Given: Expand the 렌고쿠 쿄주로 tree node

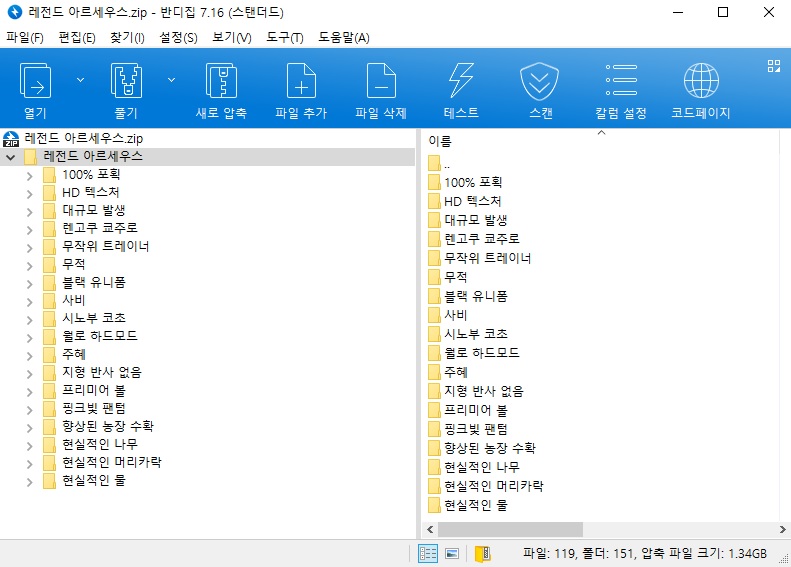Looking at the screenshot, I should pos(29,230).
